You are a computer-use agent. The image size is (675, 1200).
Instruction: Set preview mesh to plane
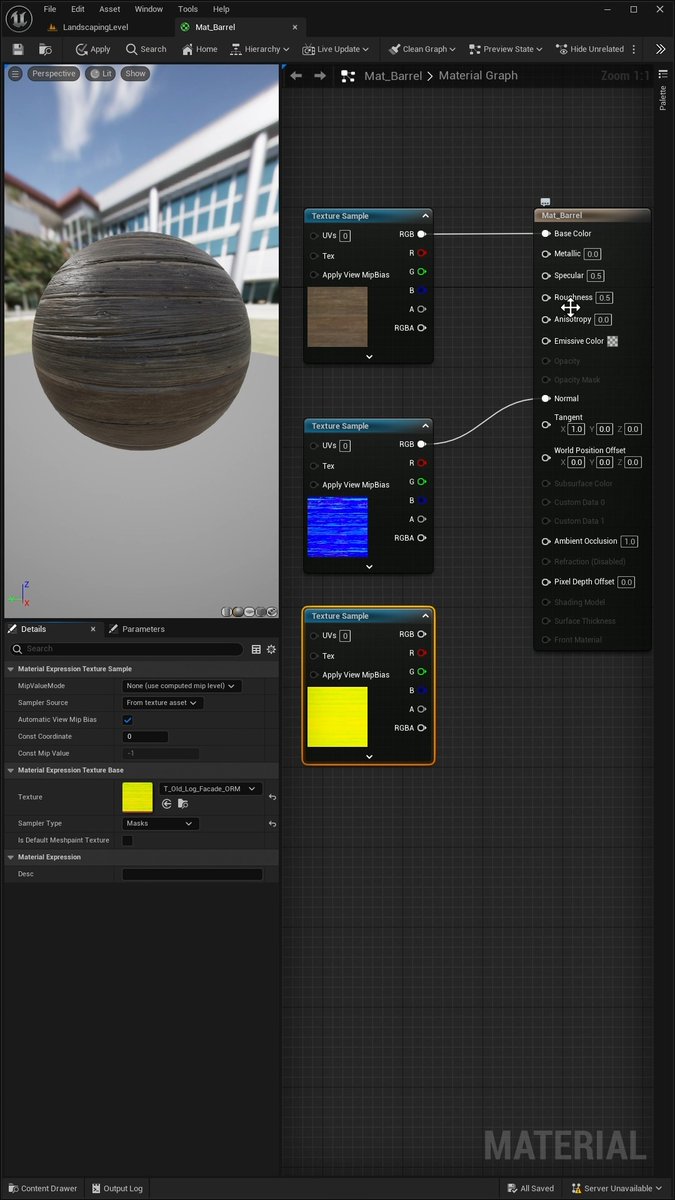[249, 612]
